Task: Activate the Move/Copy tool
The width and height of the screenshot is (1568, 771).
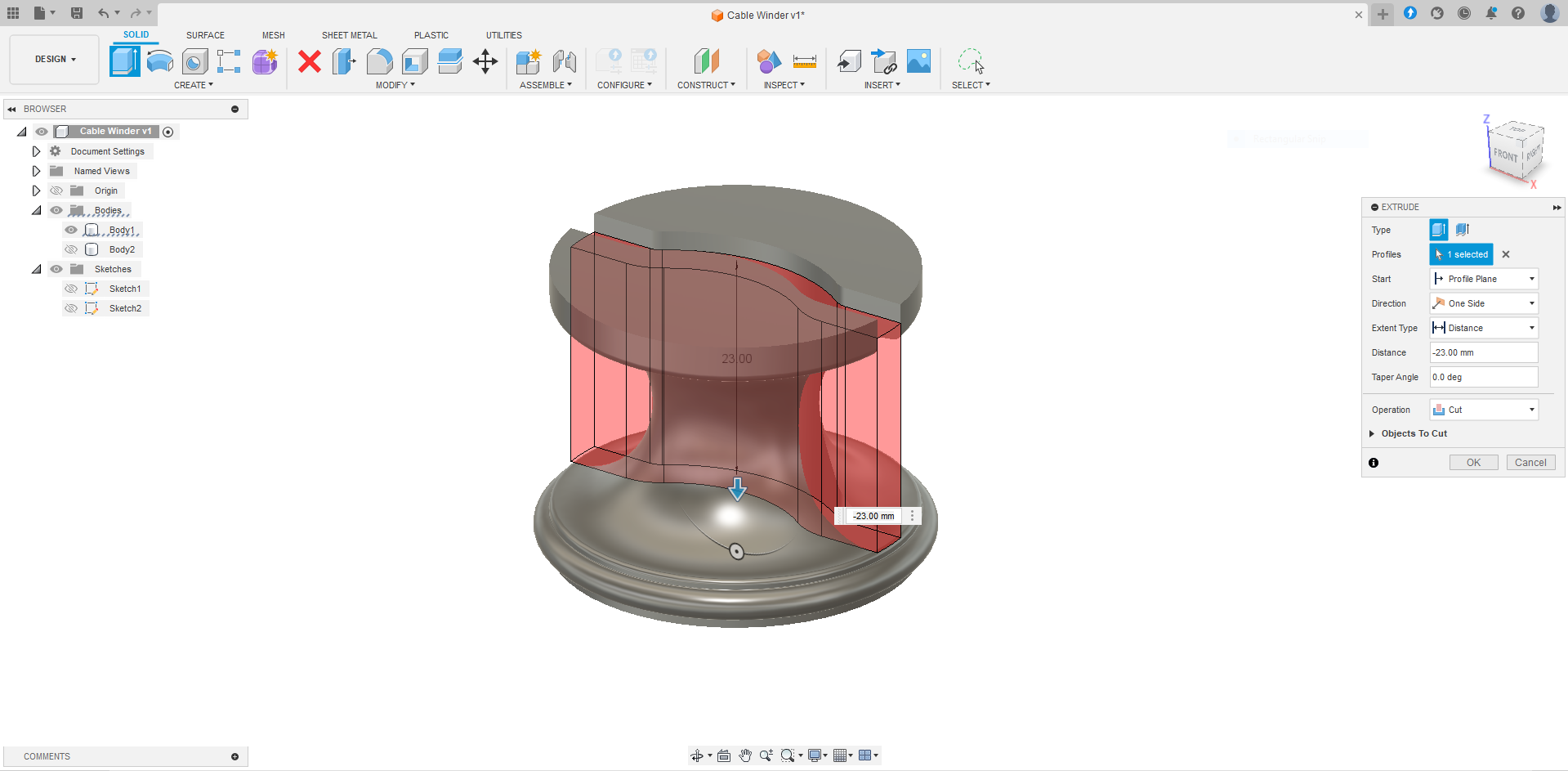Action: [x=485, y=61]
